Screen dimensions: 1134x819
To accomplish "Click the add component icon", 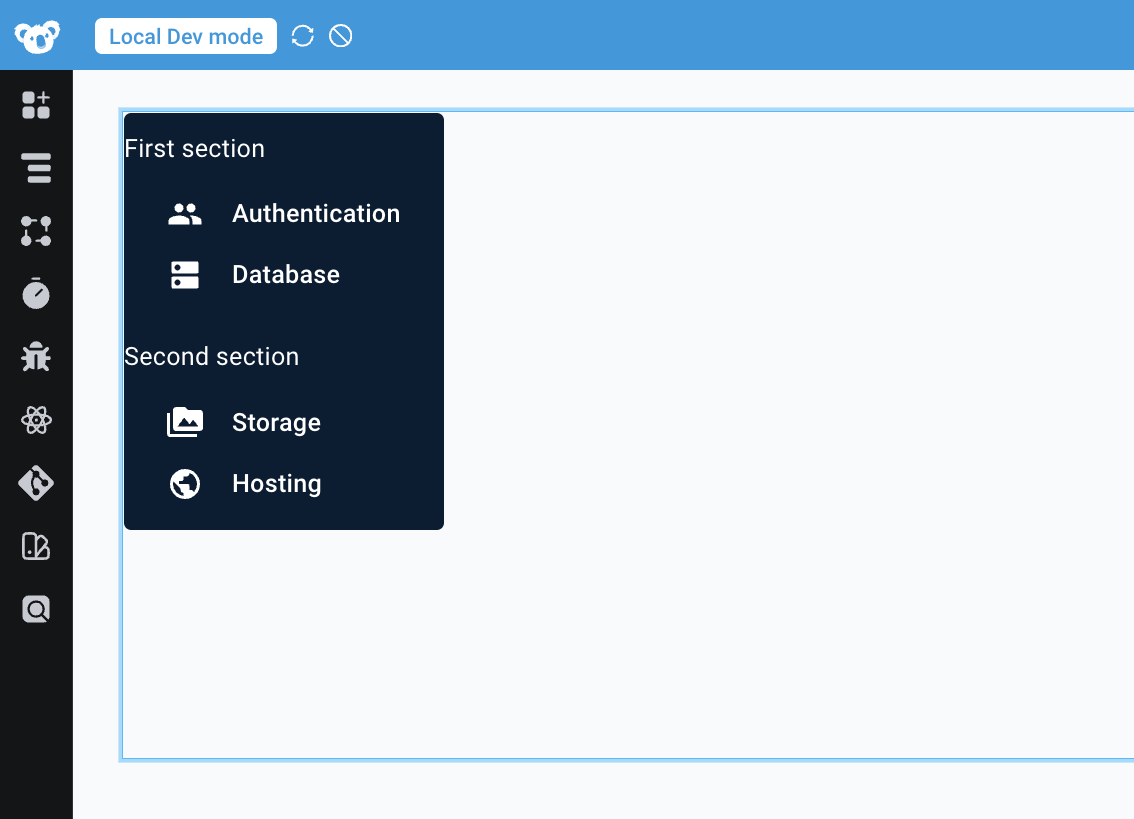I will pyautogui.click(x=36, y=105).
